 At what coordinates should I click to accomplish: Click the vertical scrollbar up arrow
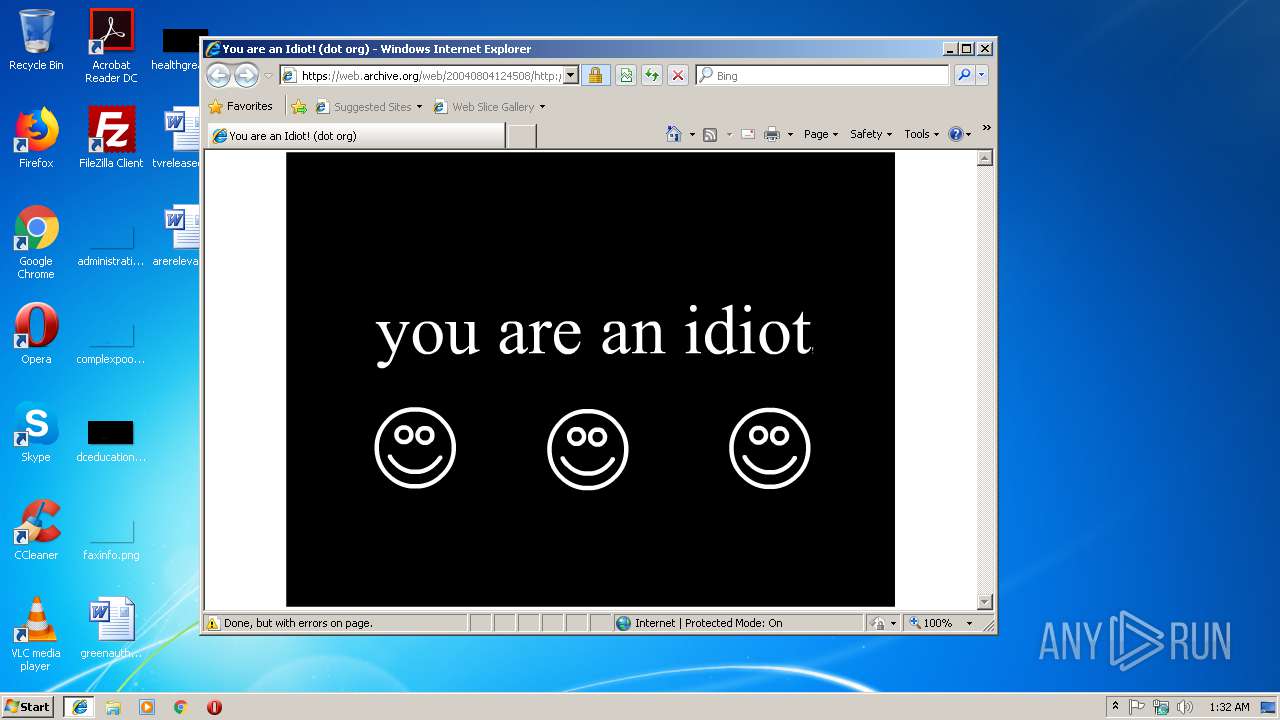(x=985, y=158)
